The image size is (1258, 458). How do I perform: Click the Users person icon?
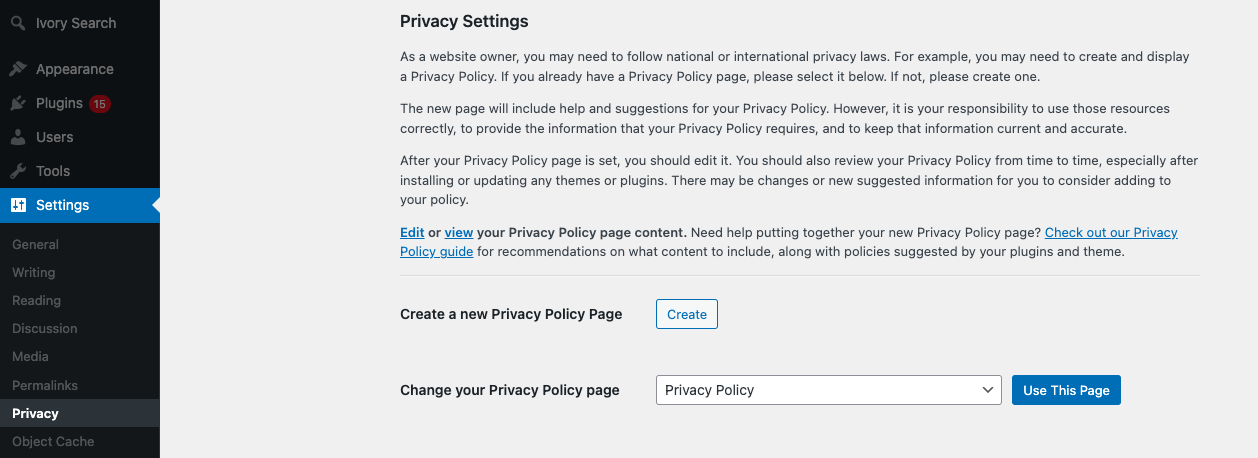[x=18, y=137]
